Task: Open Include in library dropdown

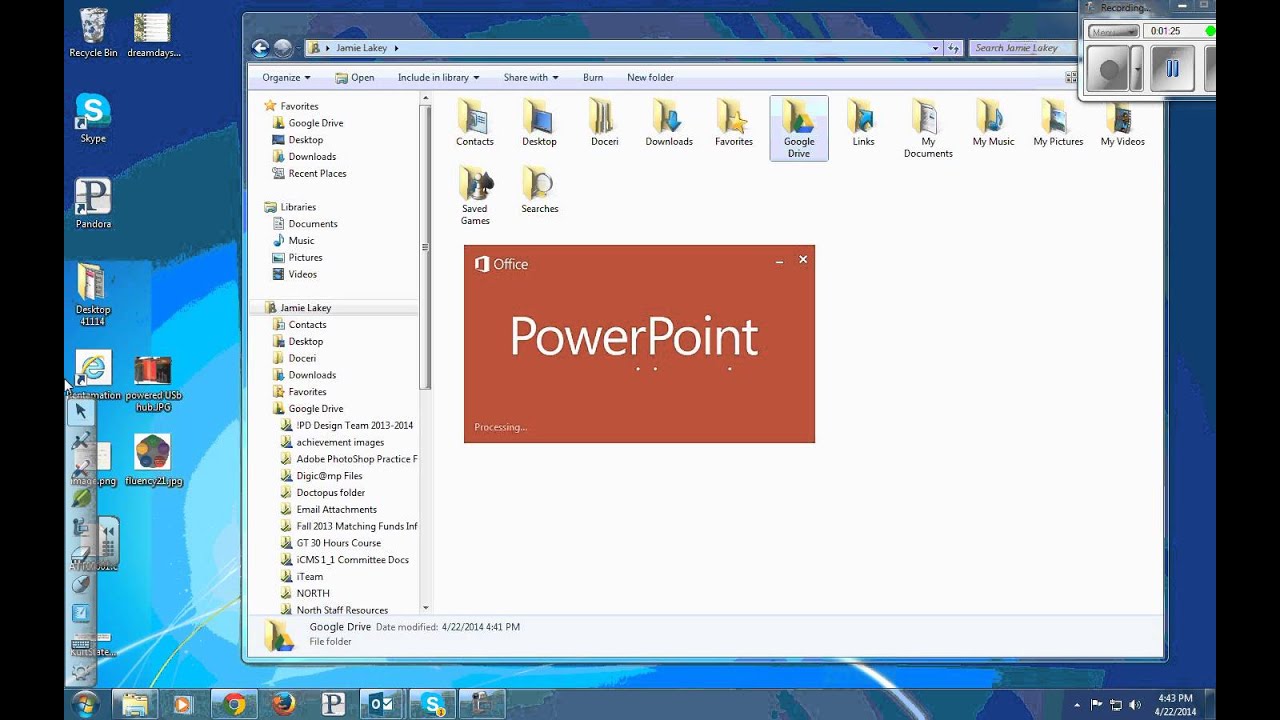Action: click(438, 77)
